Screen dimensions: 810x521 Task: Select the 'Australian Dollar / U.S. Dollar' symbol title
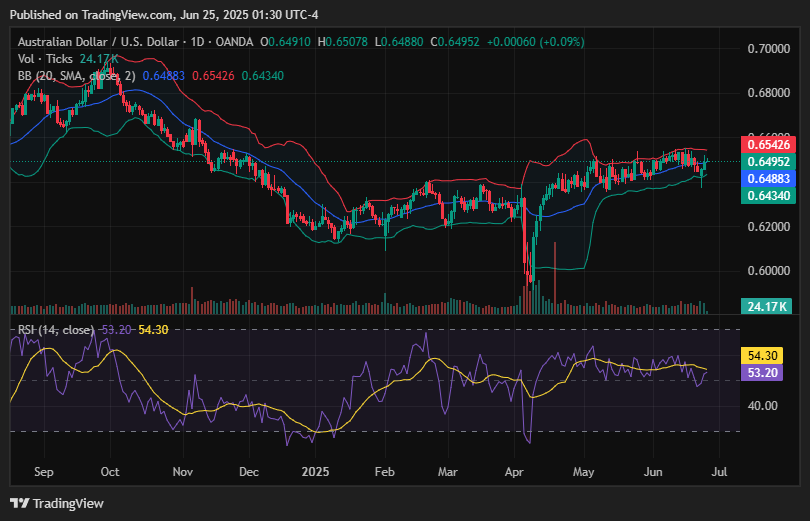tap(98, 42)
